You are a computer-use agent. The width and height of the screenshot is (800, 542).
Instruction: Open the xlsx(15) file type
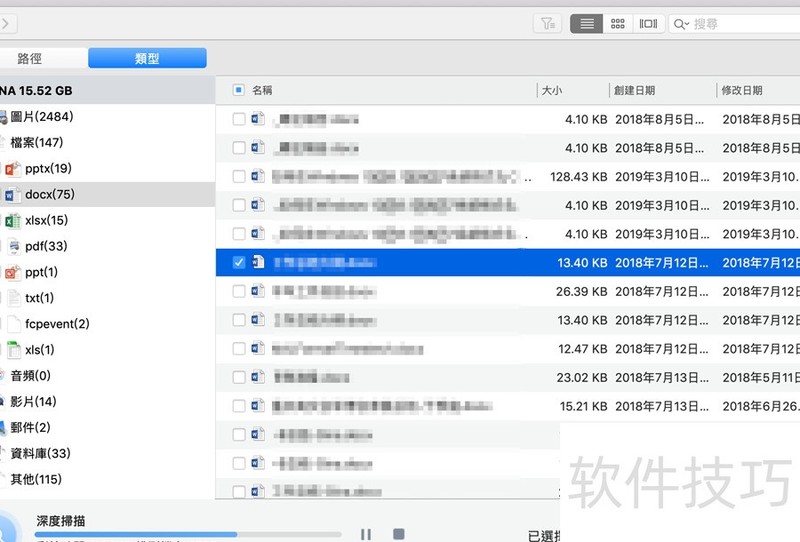(x=46, y=220)
